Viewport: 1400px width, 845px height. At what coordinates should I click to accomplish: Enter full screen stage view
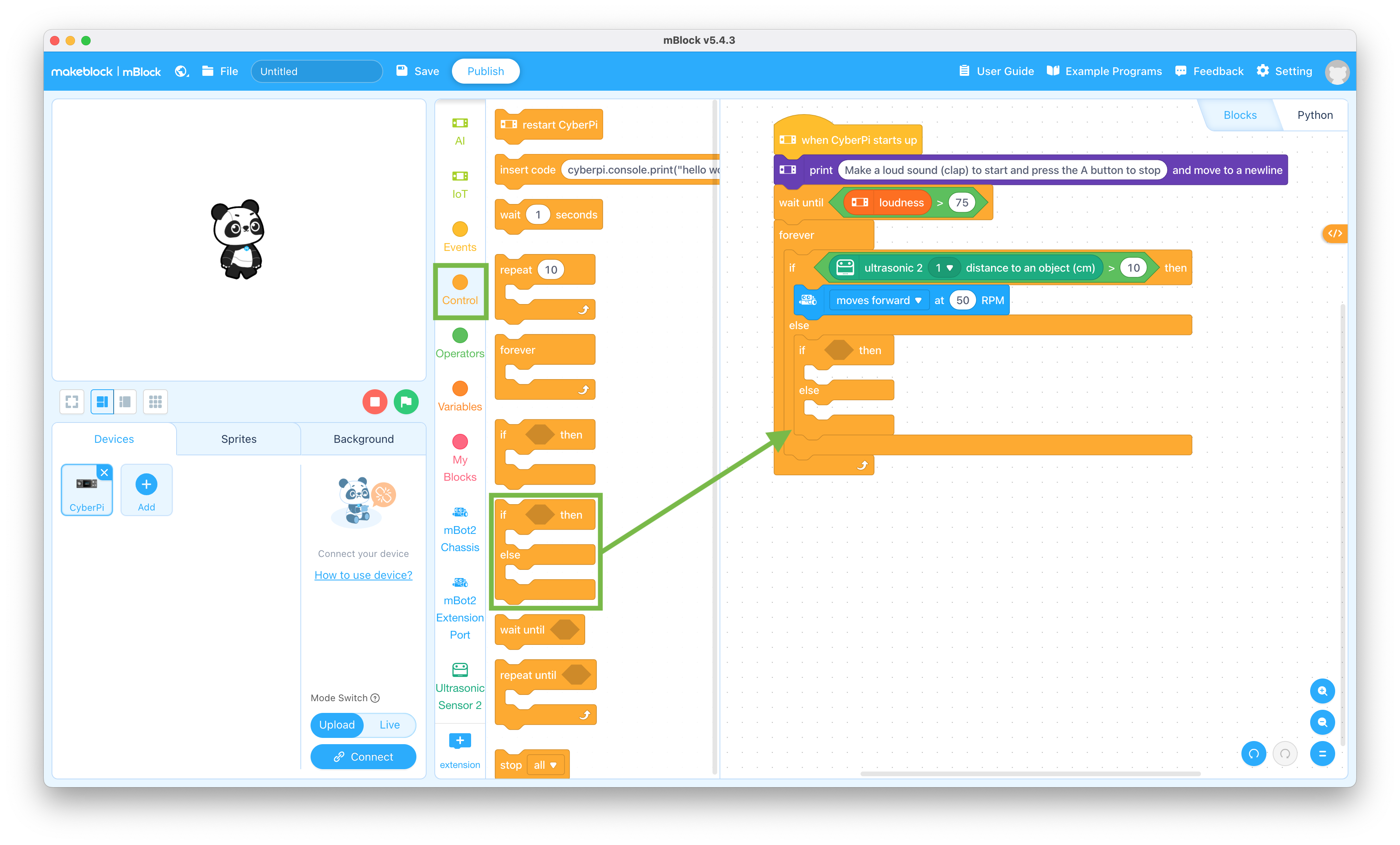(x=71, y=401)
